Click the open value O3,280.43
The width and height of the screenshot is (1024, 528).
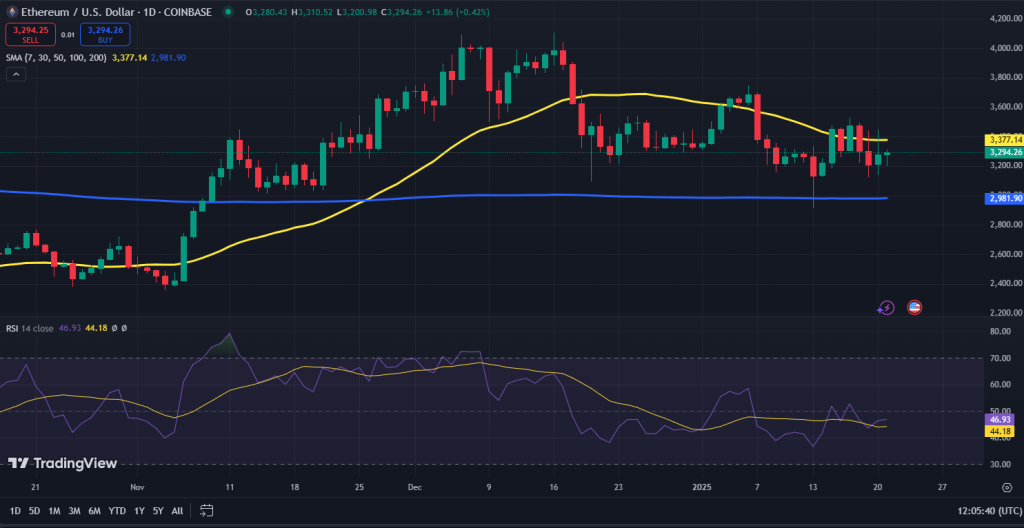click(x=266, y=12)
